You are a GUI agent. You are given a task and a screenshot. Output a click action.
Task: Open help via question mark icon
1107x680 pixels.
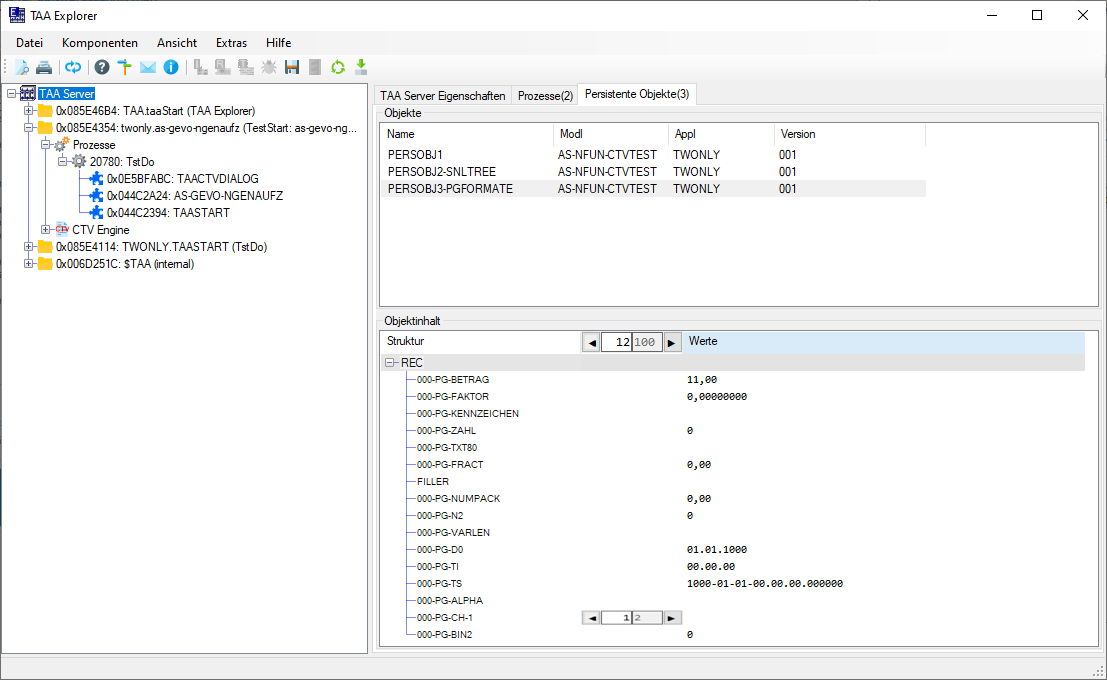[x=101, y=67]
